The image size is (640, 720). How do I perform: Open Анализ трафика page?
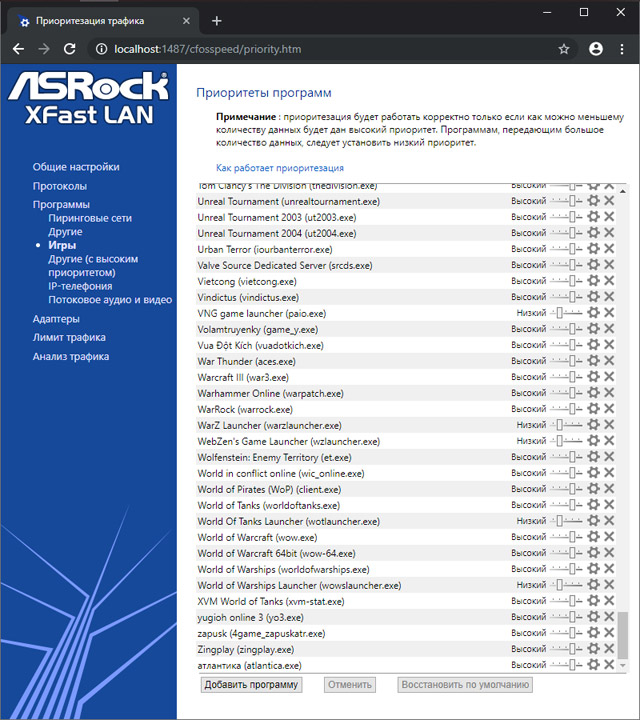tap(71, 356)
